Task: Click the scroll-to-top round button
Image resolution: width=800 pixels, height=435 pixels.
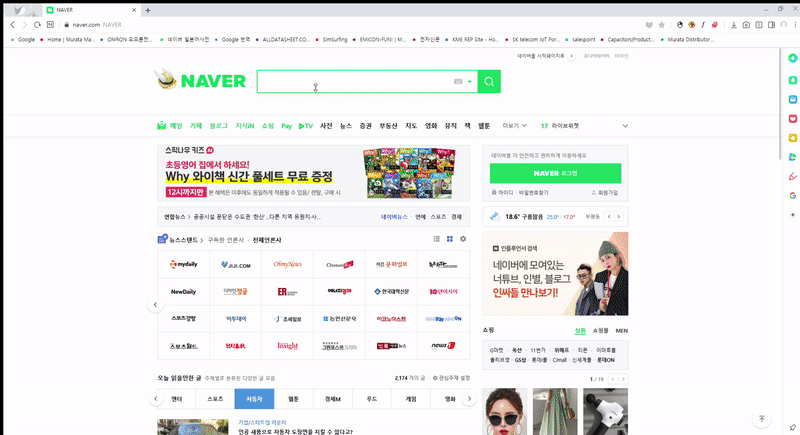Action: (762, 419)
